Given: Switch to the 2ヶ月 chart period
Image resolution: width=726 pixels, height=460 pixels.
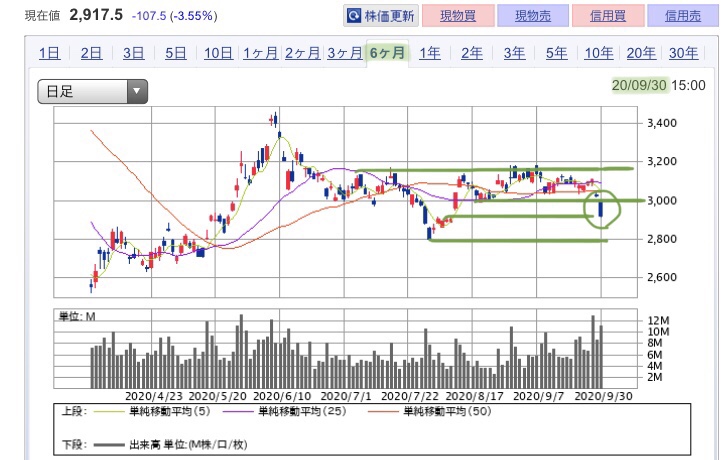Looking at the screenshot, I should pos(303,53).
